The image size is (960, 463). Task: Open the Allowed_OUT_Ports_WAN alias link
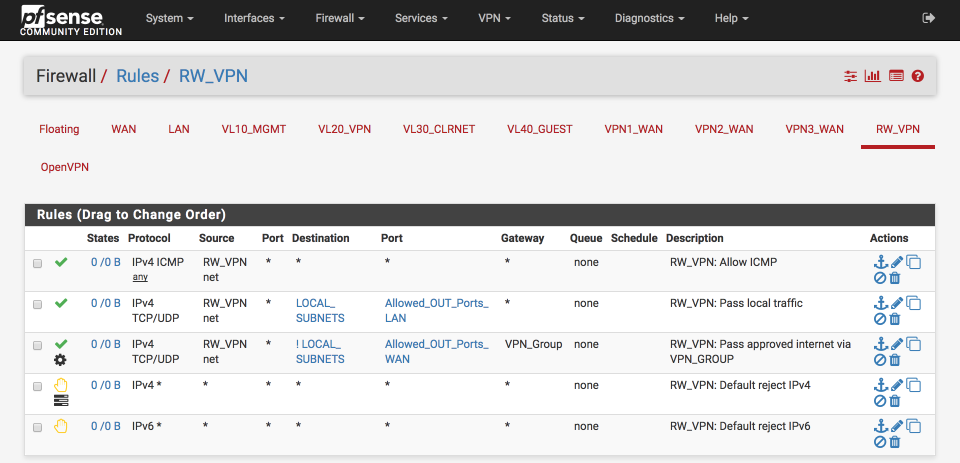(x=437, y=352)
